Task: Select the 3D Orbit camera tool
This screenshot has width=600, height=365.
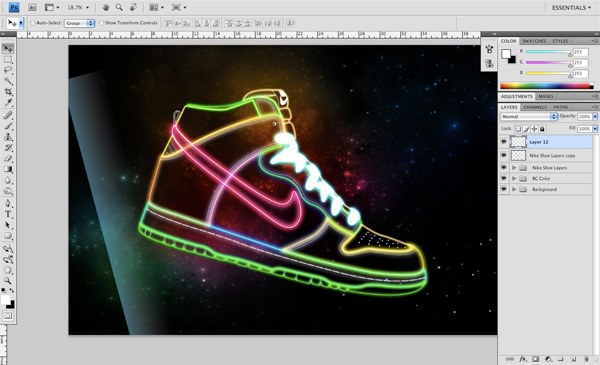Action: coord(8,259)
